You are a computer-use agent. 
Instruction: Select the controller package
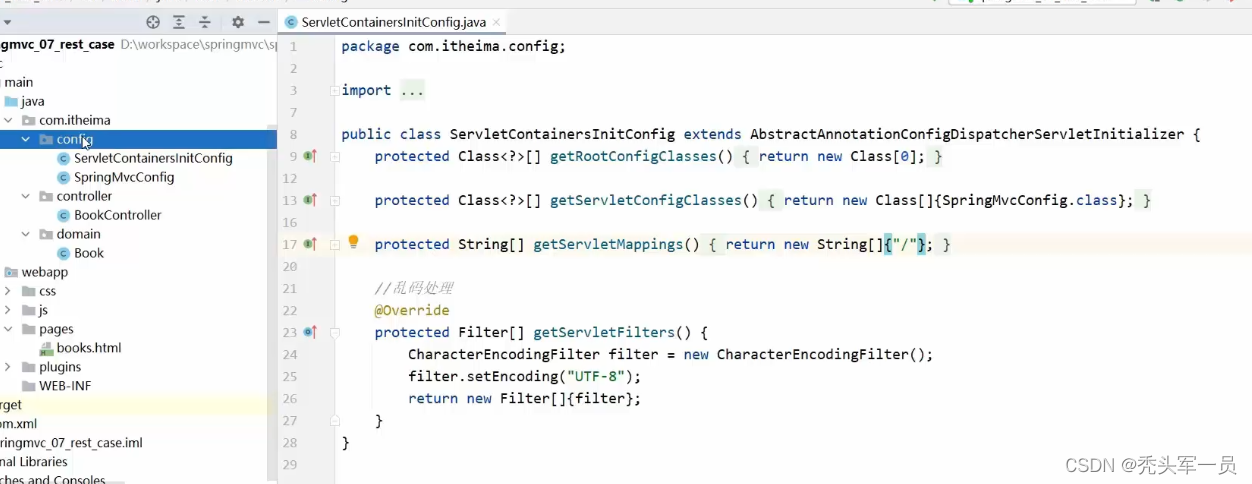pos(85,196)
